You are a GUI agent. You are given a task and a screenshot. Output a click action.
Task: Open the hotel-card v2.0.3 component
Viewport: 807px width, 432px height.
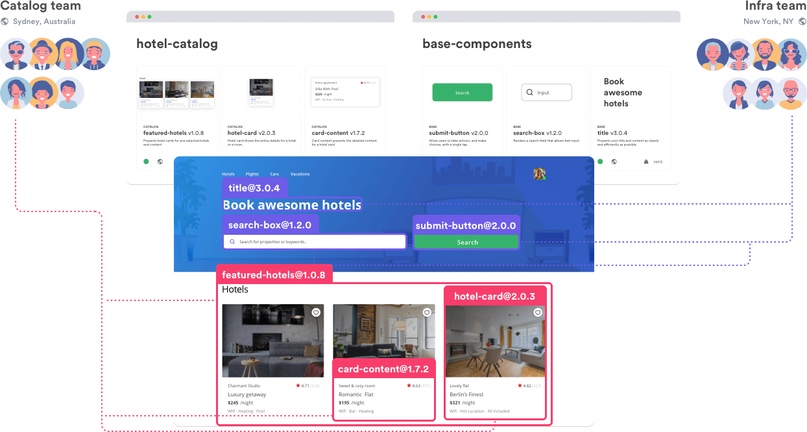pyautogui.click(x=251, y=133)
